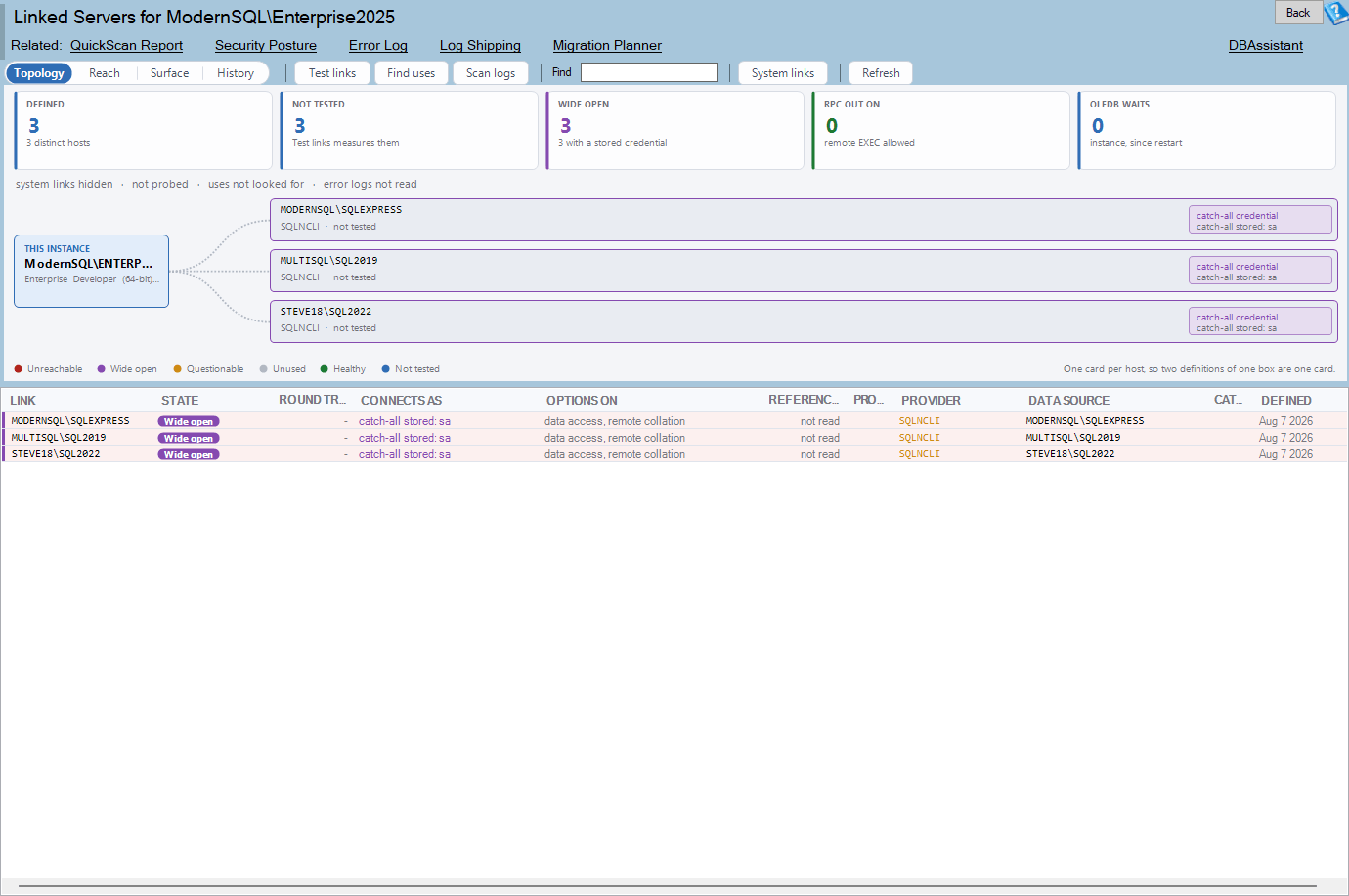
Task: Click the Unused legend dot
Action: [x=264, y=369]
